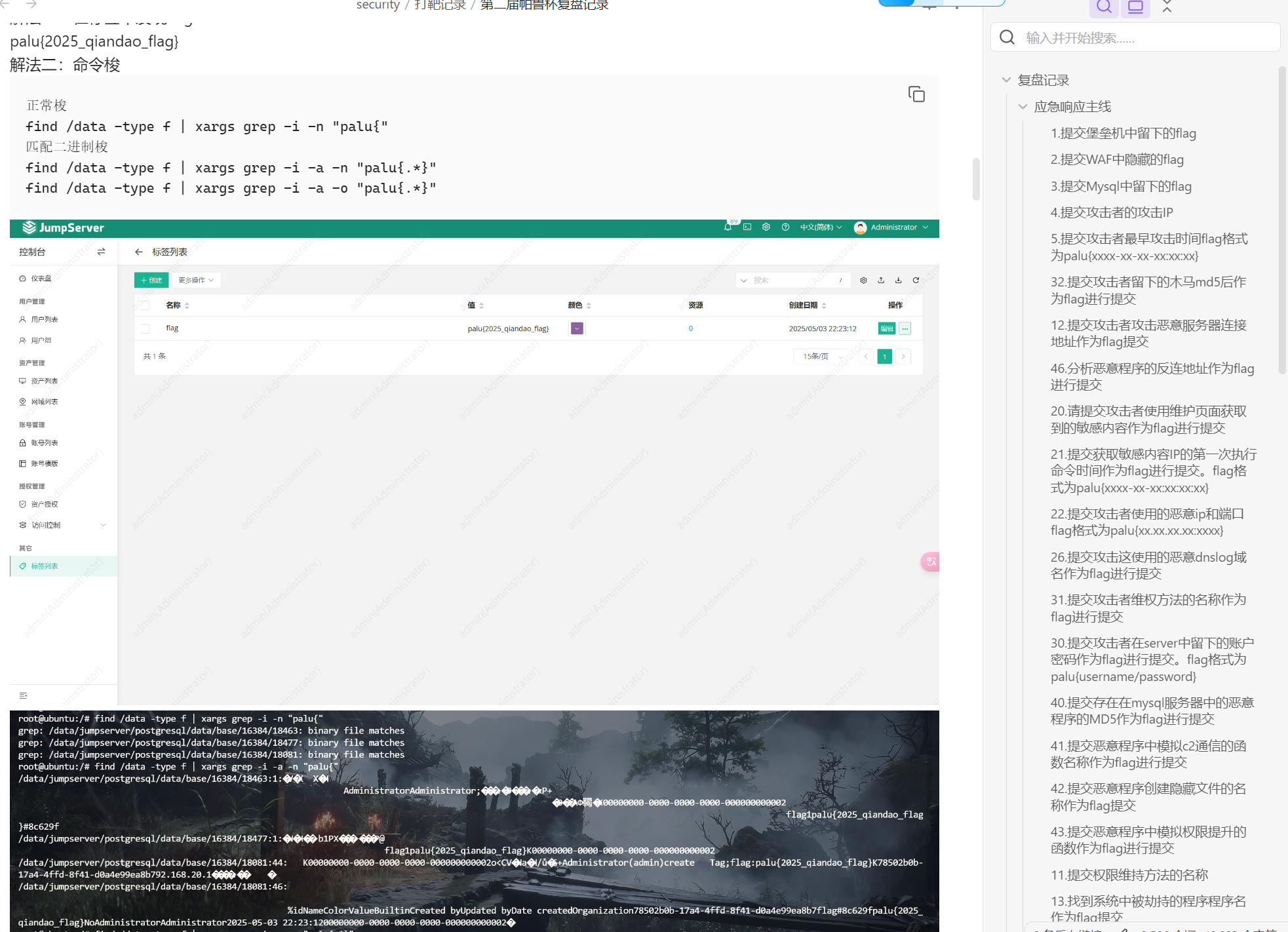Click the help question mark icon
This screenshot has width=1288, height=932.
click(x=785, y=227)
